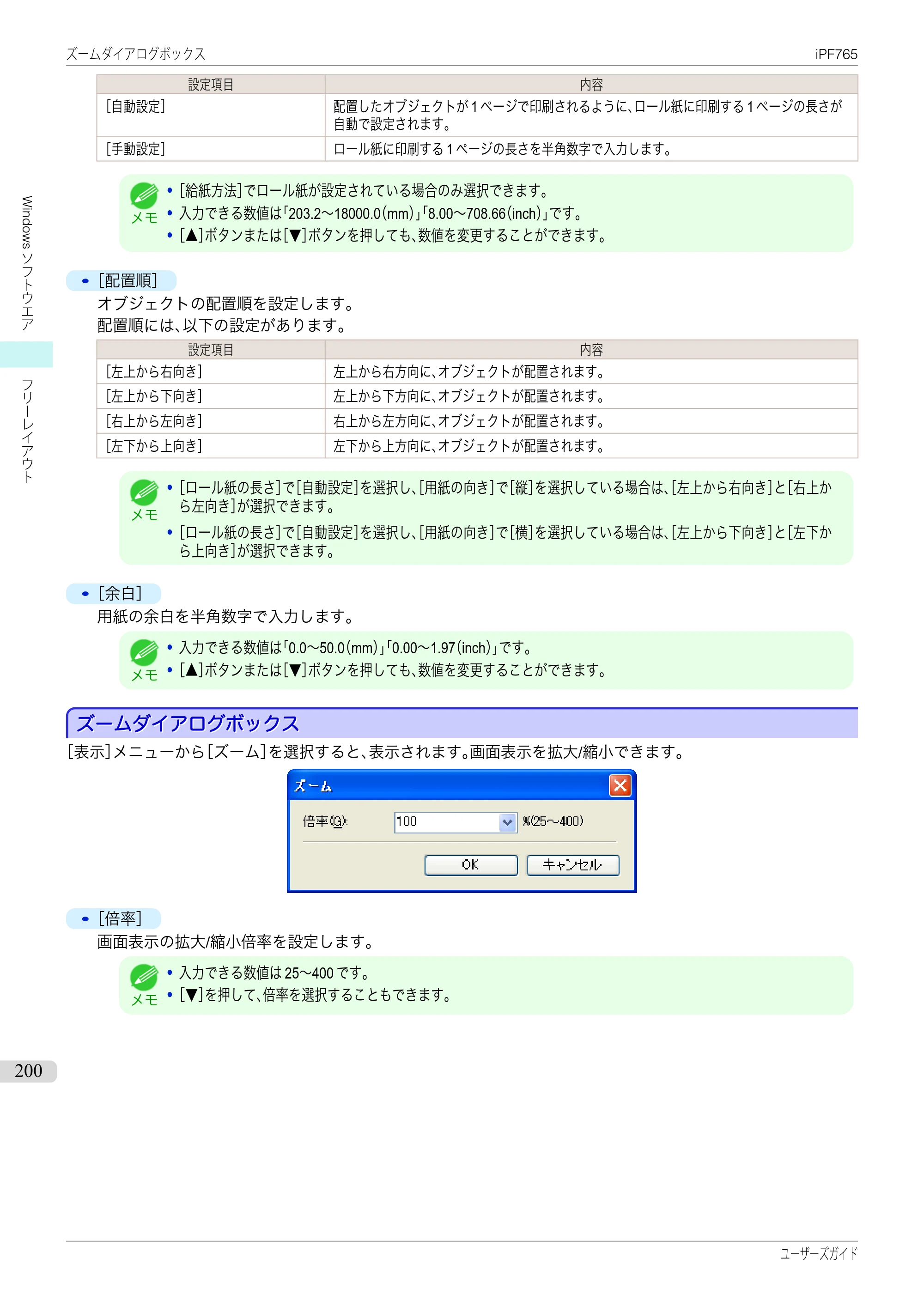Click the [手動設定] table cell
Screen dimensions: 924x1307
(x=211, y=149)
